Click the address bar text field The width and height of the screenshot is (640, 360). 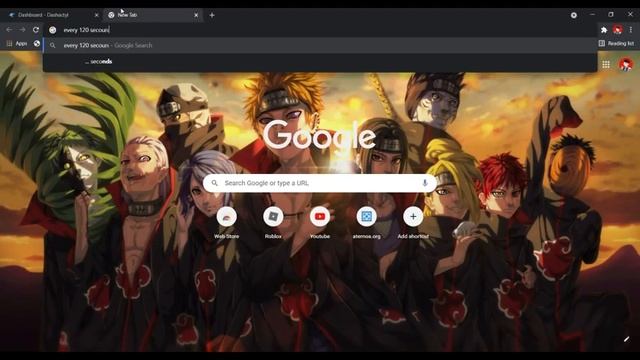(x=320, y=30)
